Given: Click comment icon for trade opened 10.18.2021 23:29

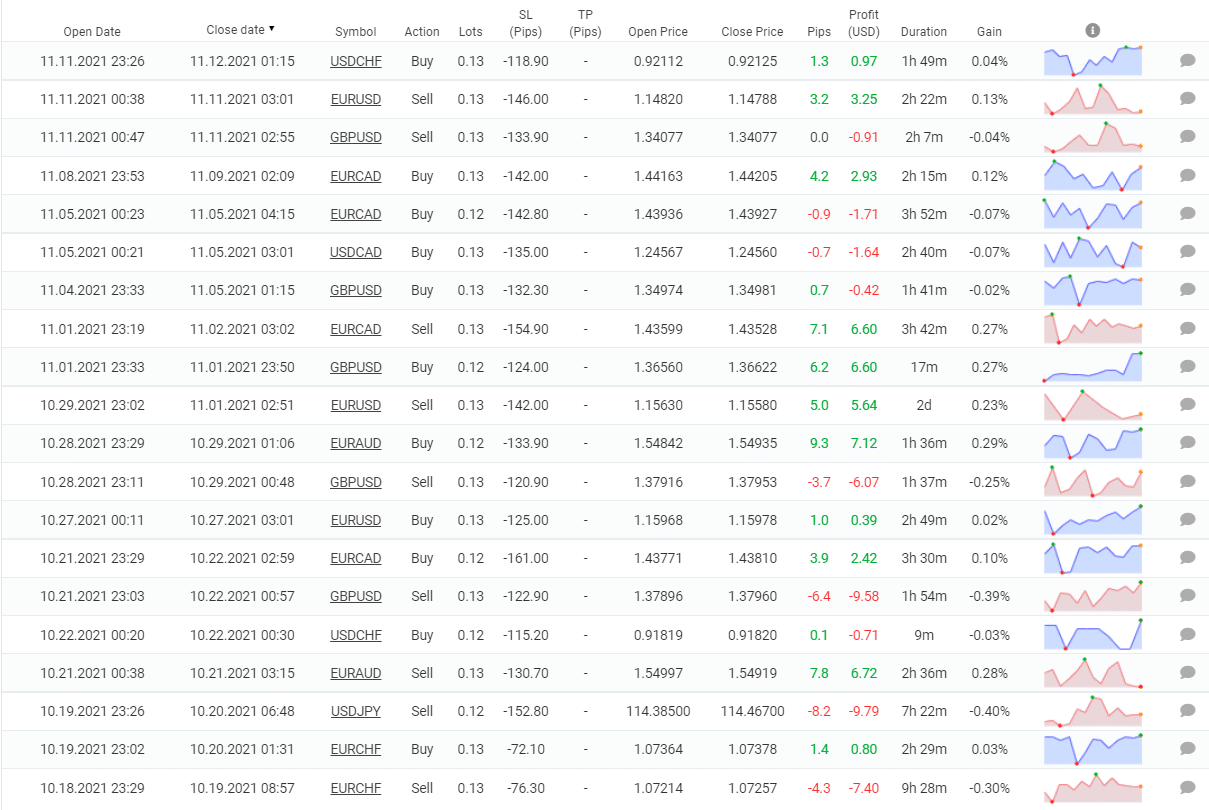Looking at the screenshot, I should click(x=1187, y=788).
